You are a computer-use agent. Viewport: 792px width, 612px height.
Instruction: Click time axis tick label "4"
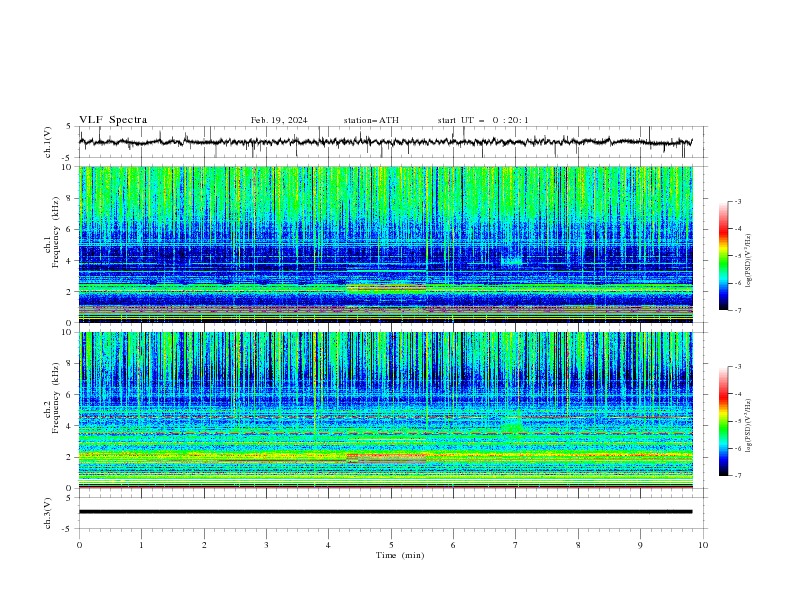coord(328,545)
